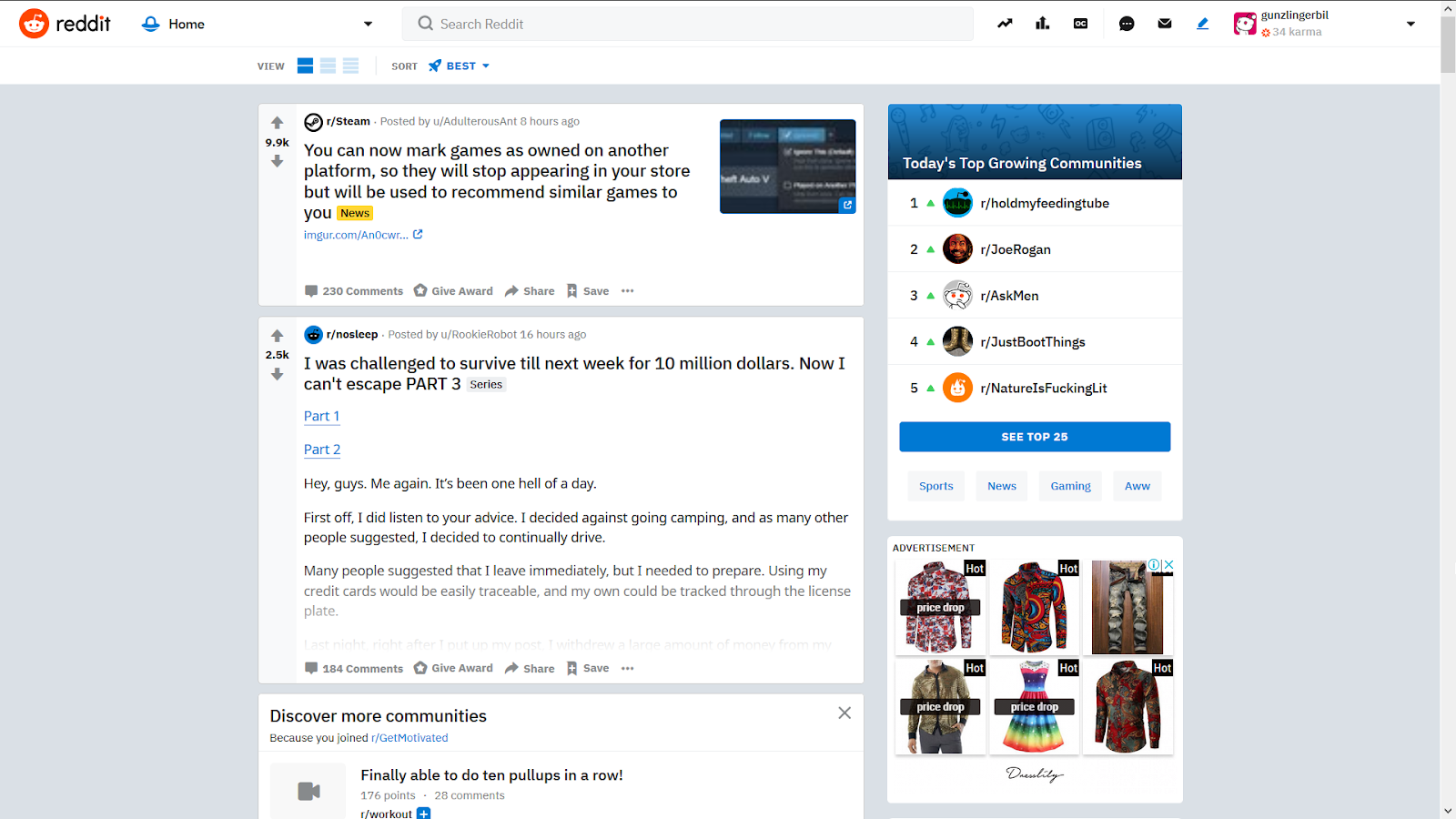Save the Steam post

[x=588, y=291]
